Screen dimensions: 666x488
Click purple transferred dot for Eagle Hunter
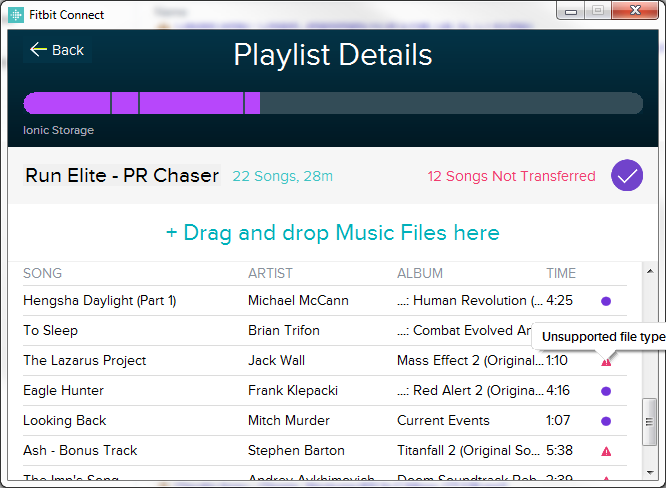pos(606,391)
